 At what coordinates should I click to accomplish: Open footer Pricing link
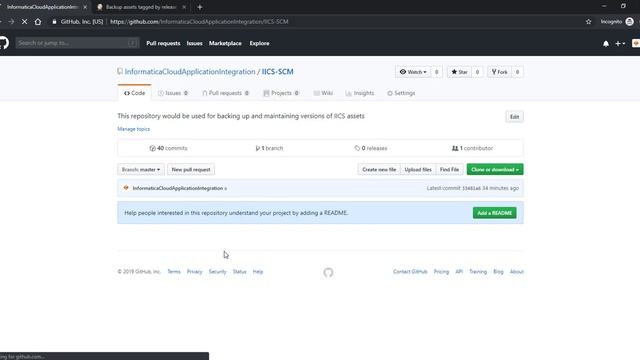click(441, 272)
